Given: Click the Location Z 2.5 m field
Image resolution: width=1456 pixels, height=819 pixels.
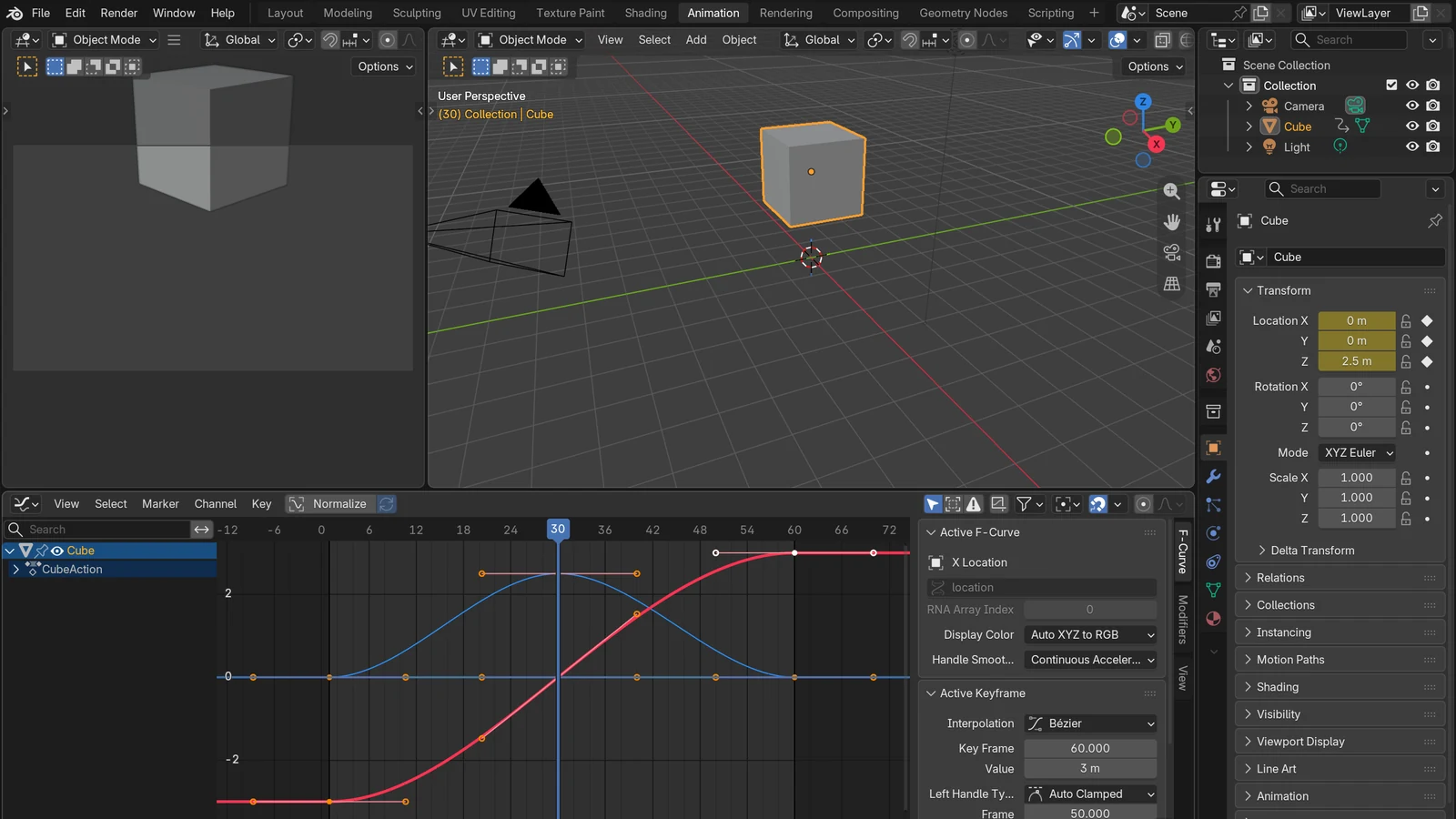Looking at the screenshot, I should click(1356, 361).
